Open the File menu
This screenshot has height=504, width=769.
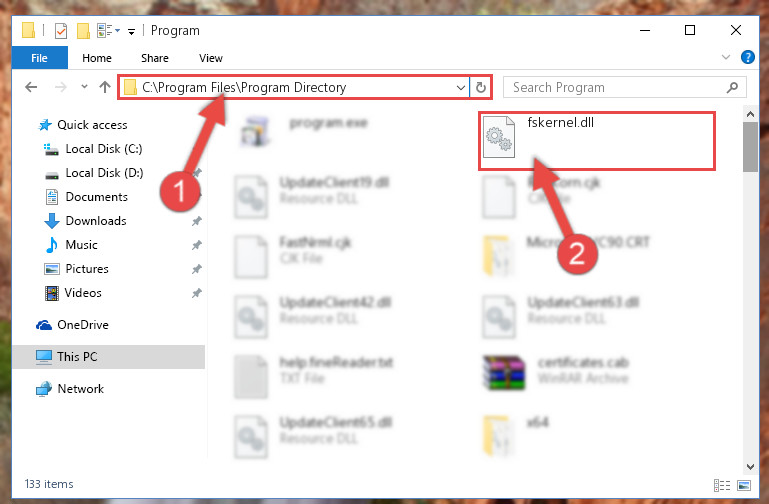point(39,58)
